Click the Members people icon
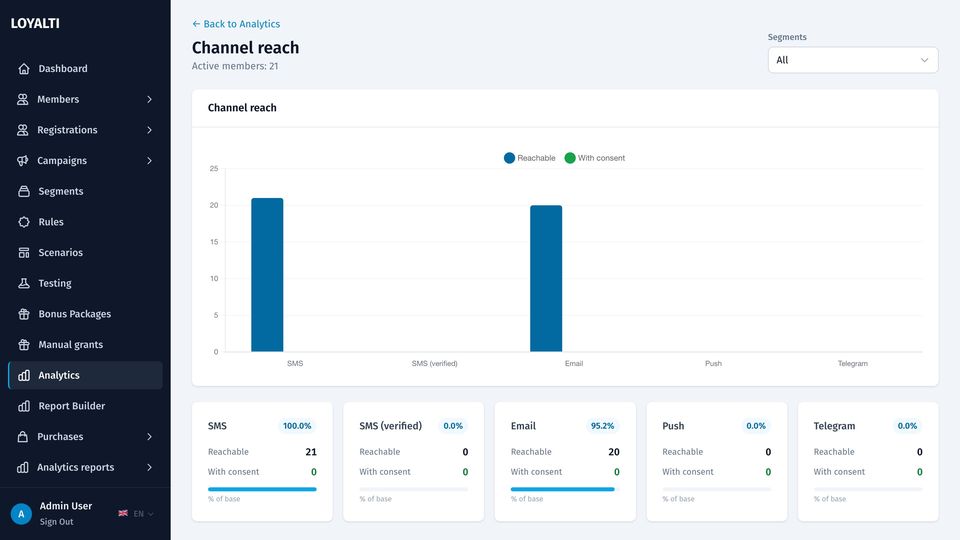Screen dimensions: 960x540 tap(23, 99)
